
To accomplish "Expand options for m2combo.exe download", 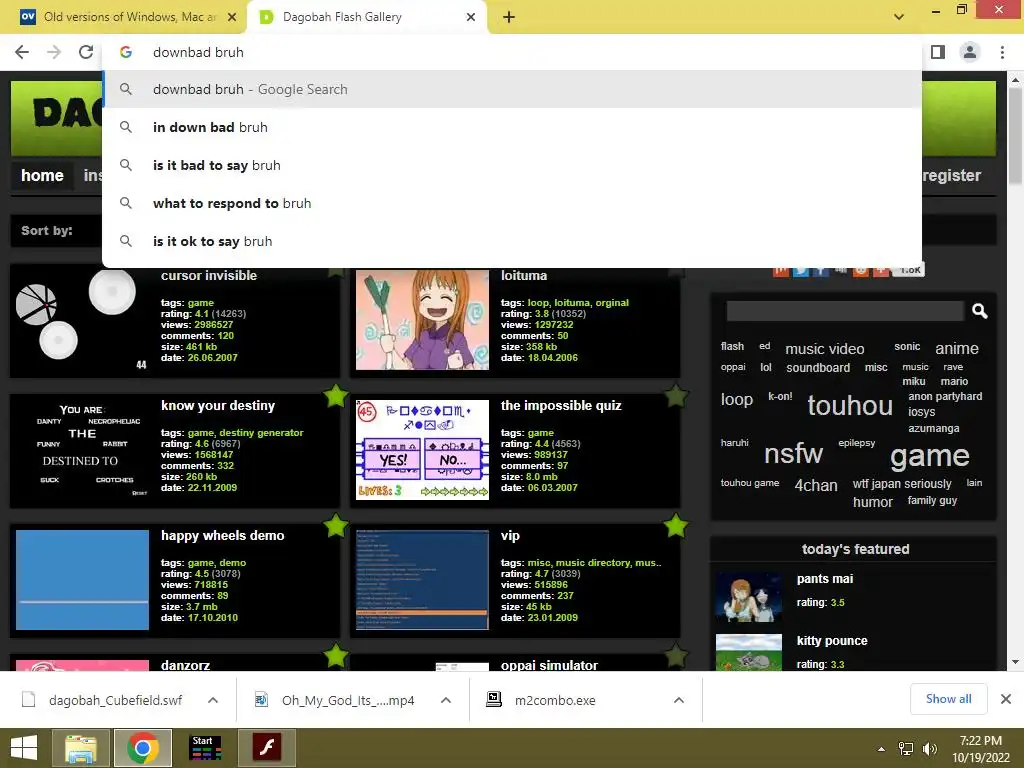I will [679, 700].
